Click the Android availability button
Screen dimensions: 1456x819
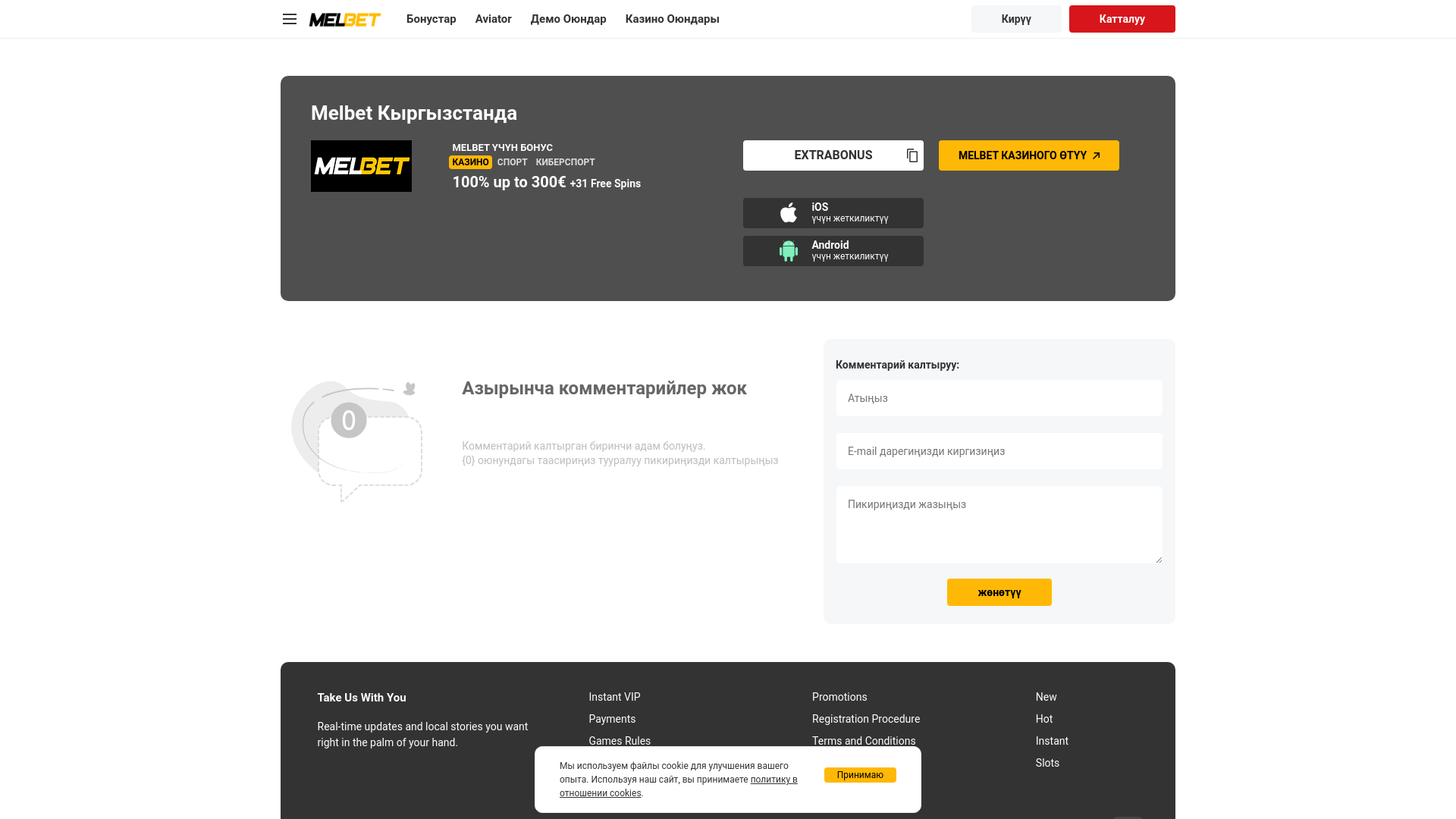[x=833, y=251]
